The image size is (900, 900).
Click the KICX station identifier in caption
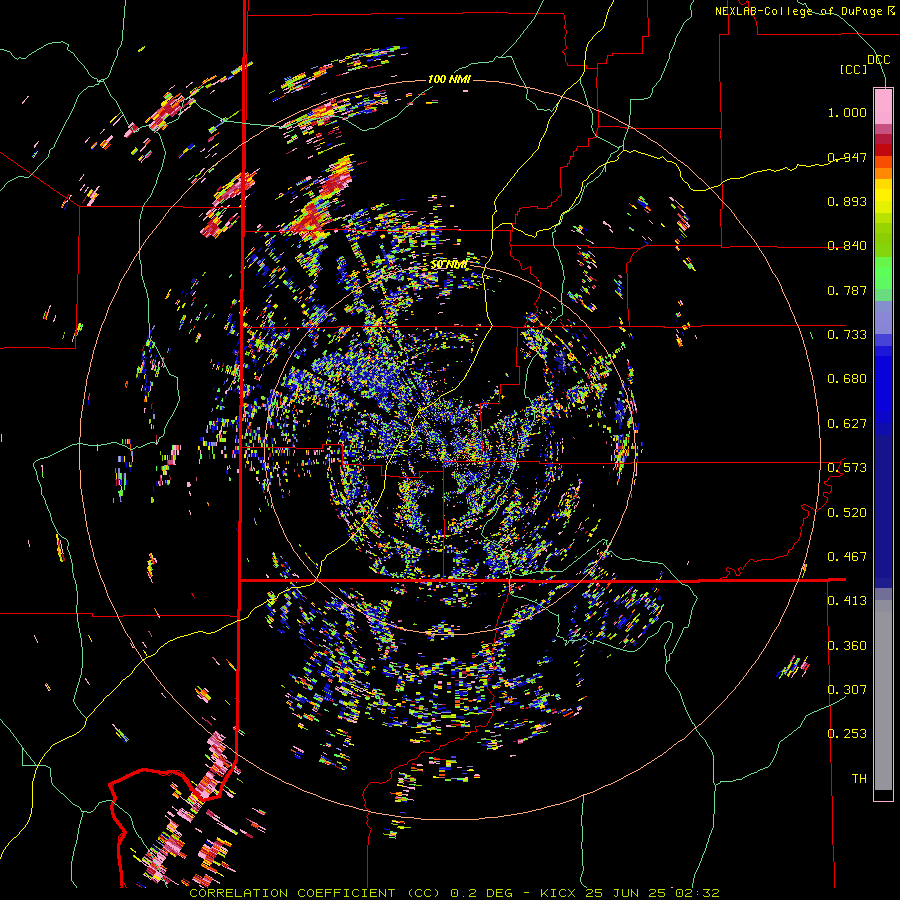tap(558, 893)
